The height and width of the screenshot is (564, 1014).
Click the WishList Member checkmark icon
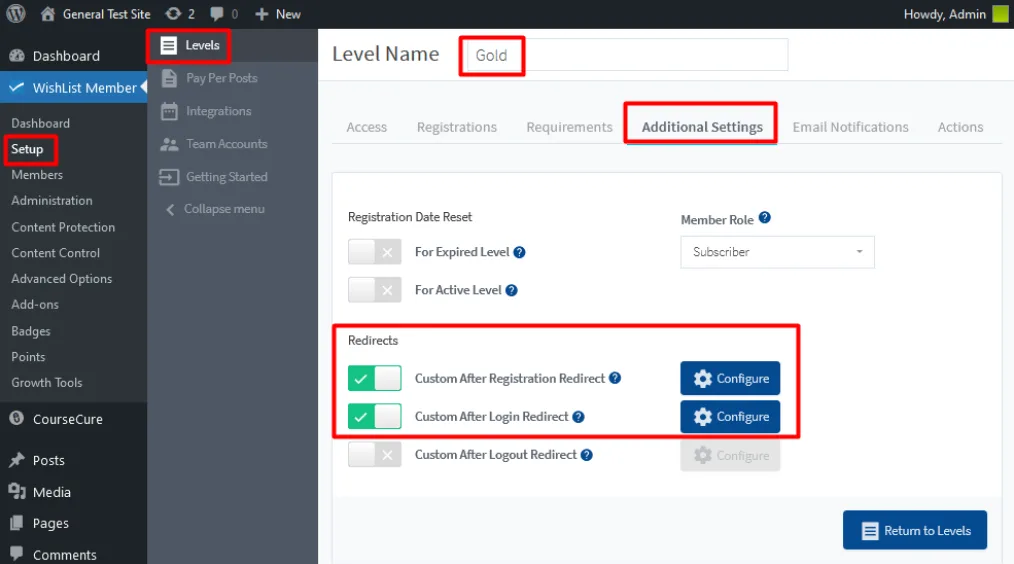coord(17,87)
